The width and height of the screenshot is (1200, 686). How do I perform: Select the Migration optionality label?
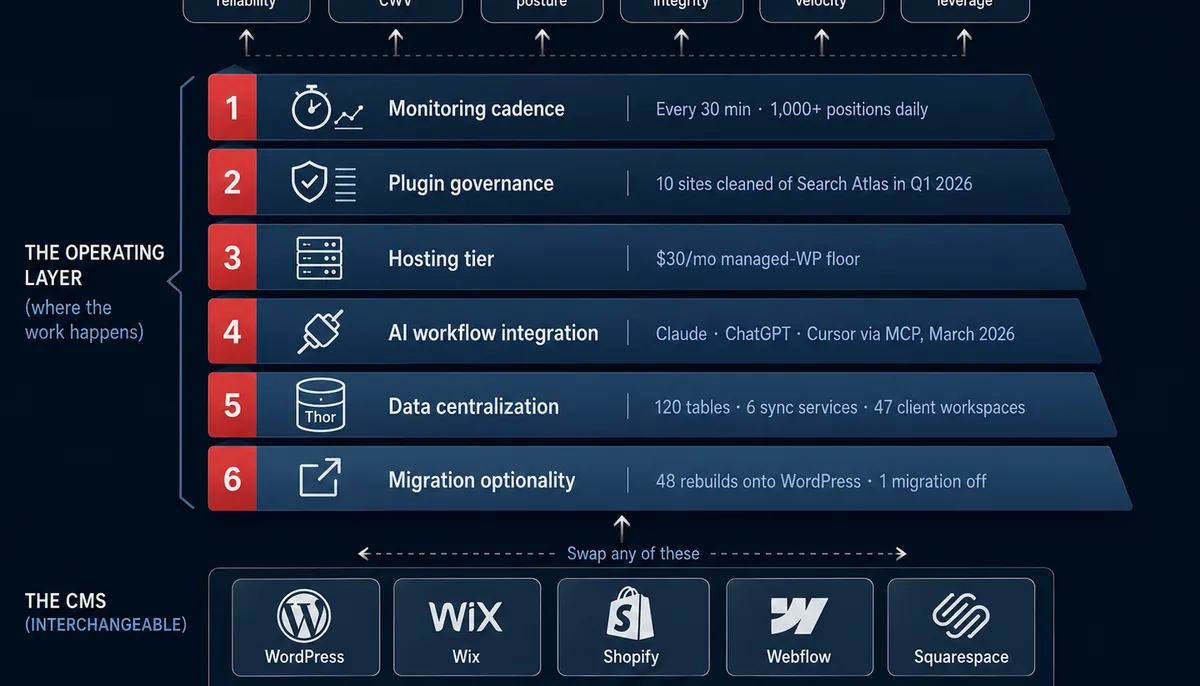click(x=482, y=481)
